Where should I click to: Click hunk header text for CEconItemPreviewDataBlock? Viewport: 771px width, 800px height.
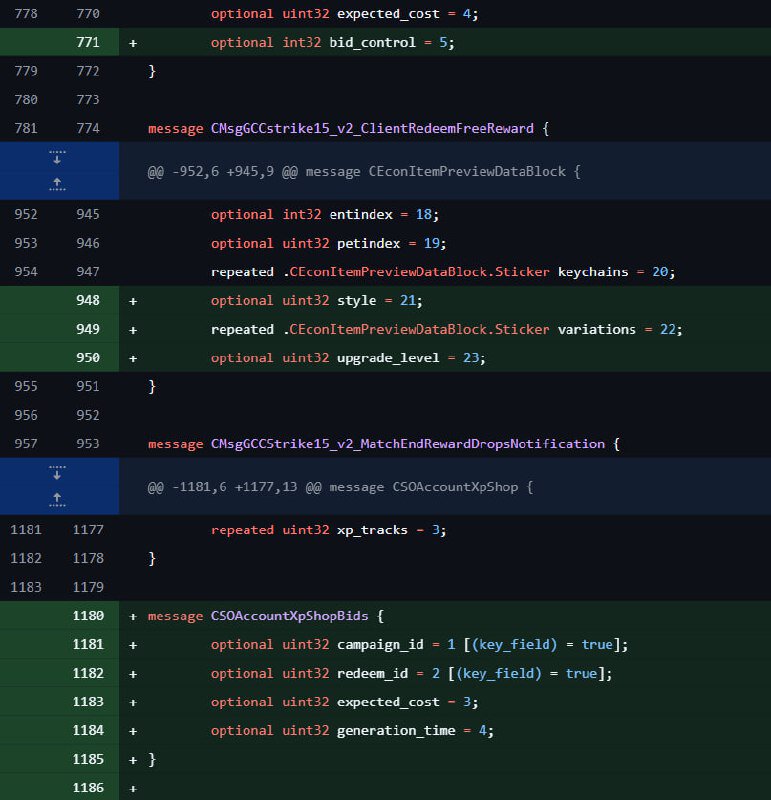pos(363,171)
